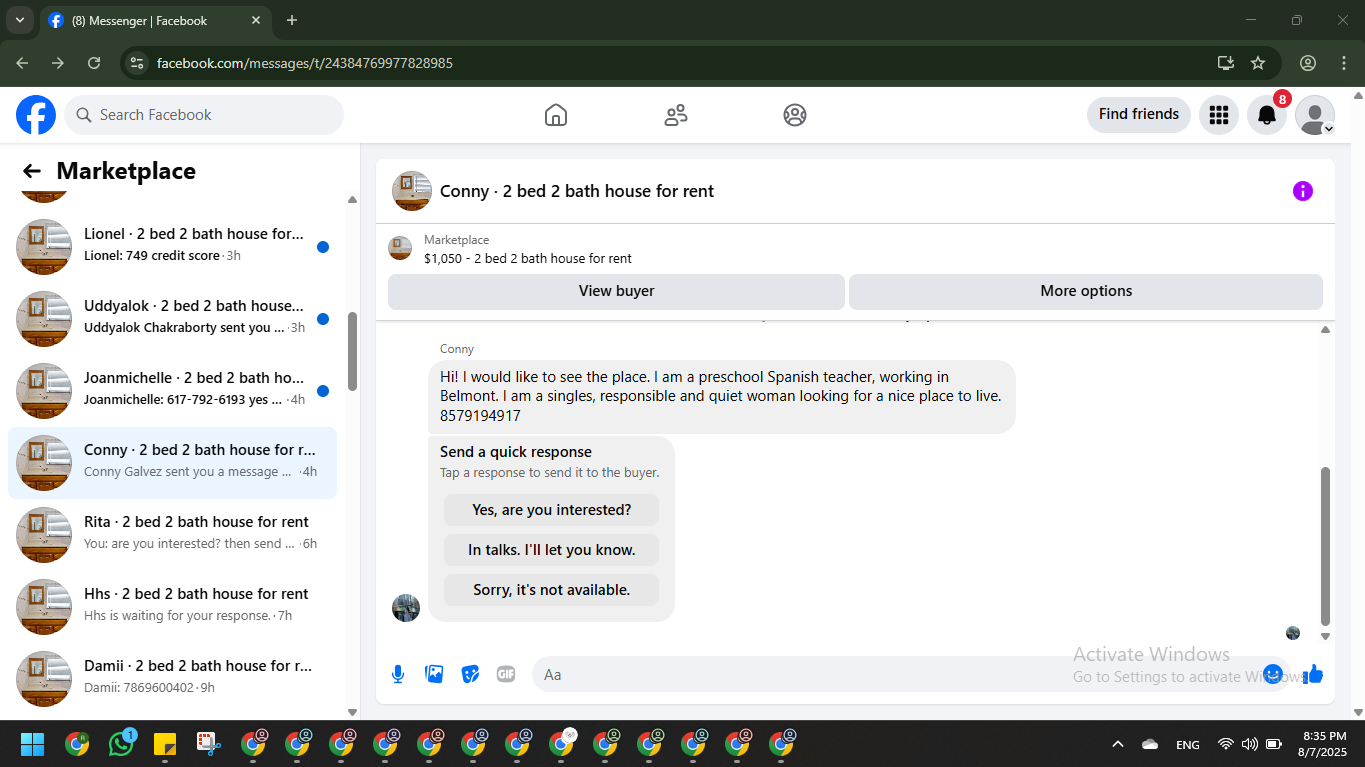Image resolution: width=1365 pixels, height=767 pixels.
Task: Show hidden system tray icons
Action: 1118,744
